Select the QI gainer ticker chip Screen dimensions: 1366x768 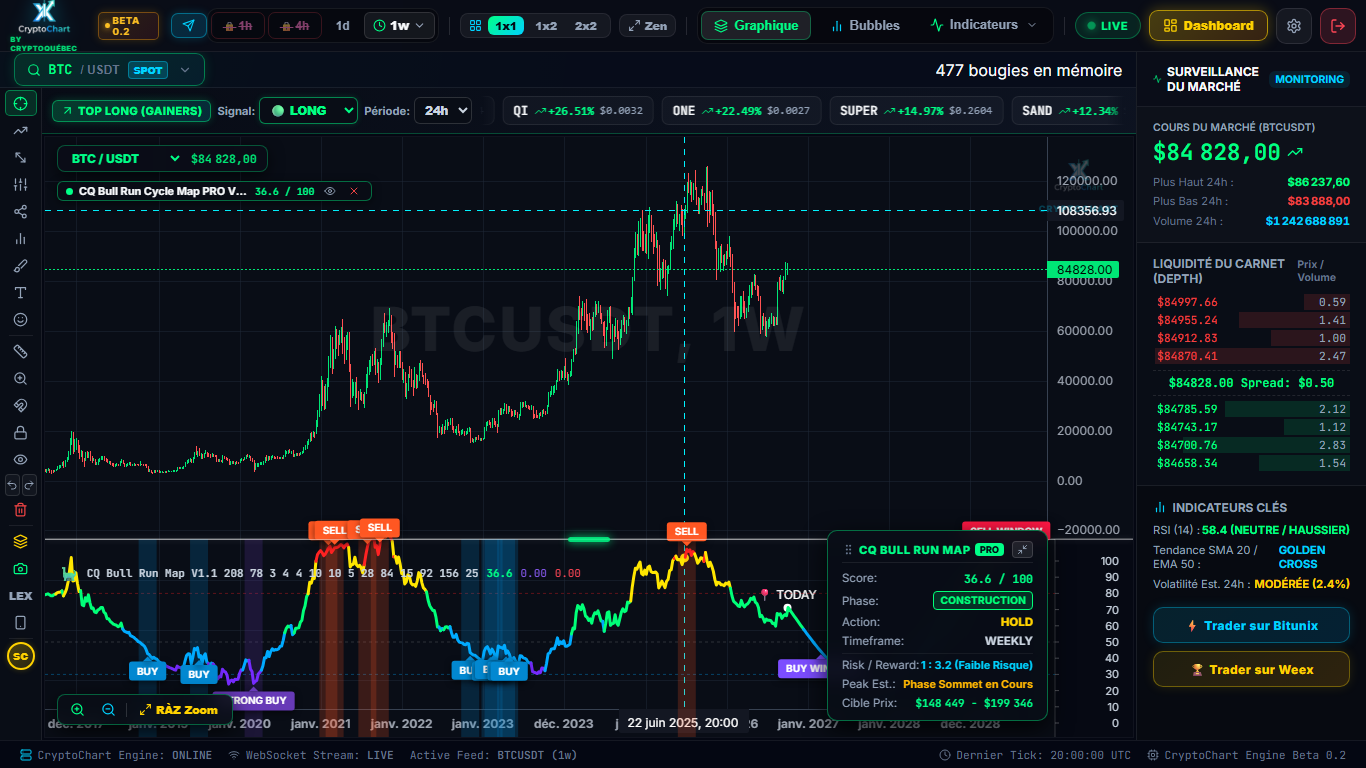(x=578, y=111)
